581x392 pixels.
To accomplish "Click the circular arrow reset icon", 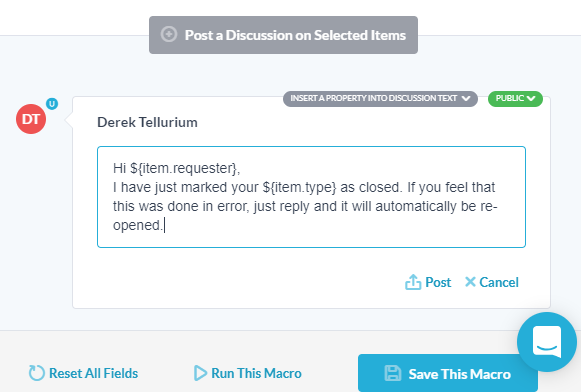I will click(37, 373).
